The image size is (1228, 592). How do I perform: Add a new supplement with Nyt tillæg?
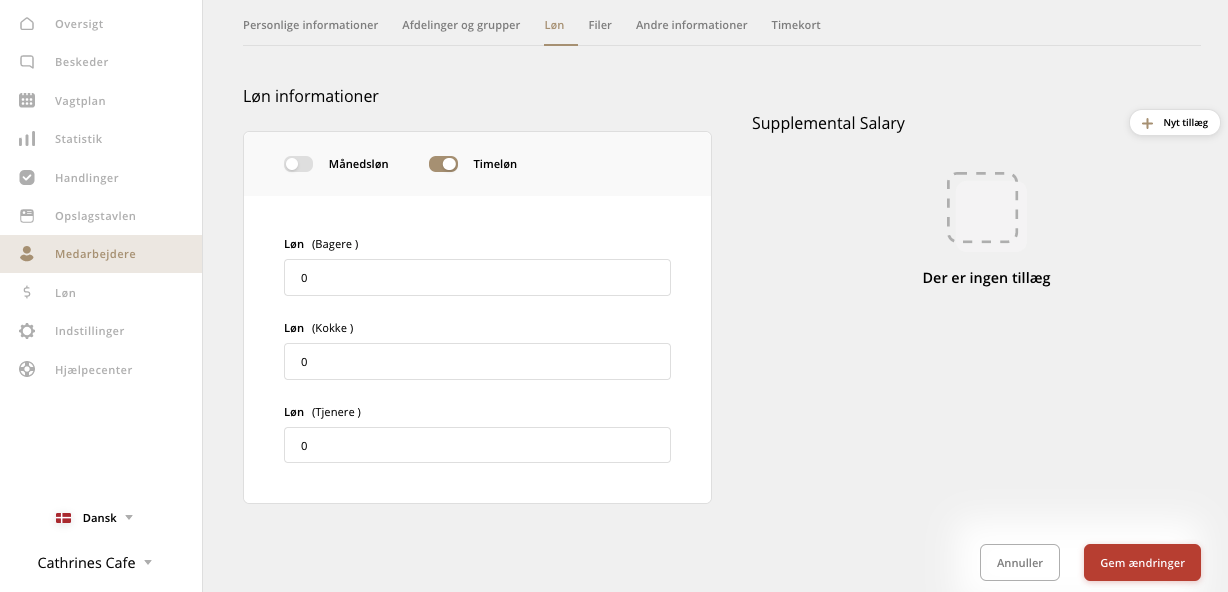click(x=1175, y=123)
